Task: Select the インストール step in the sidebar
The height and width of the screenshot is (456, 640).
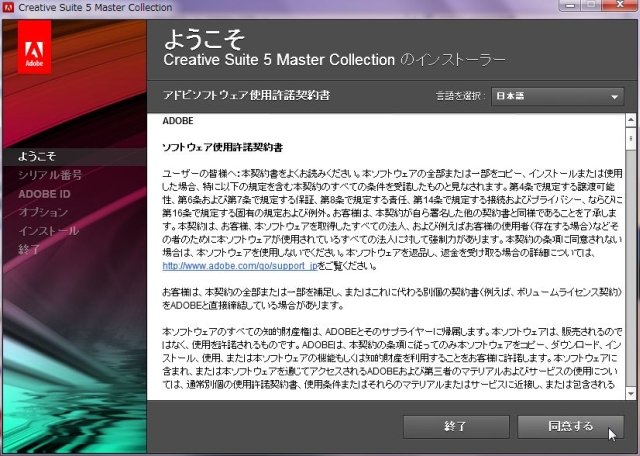Action: [49, 231]
